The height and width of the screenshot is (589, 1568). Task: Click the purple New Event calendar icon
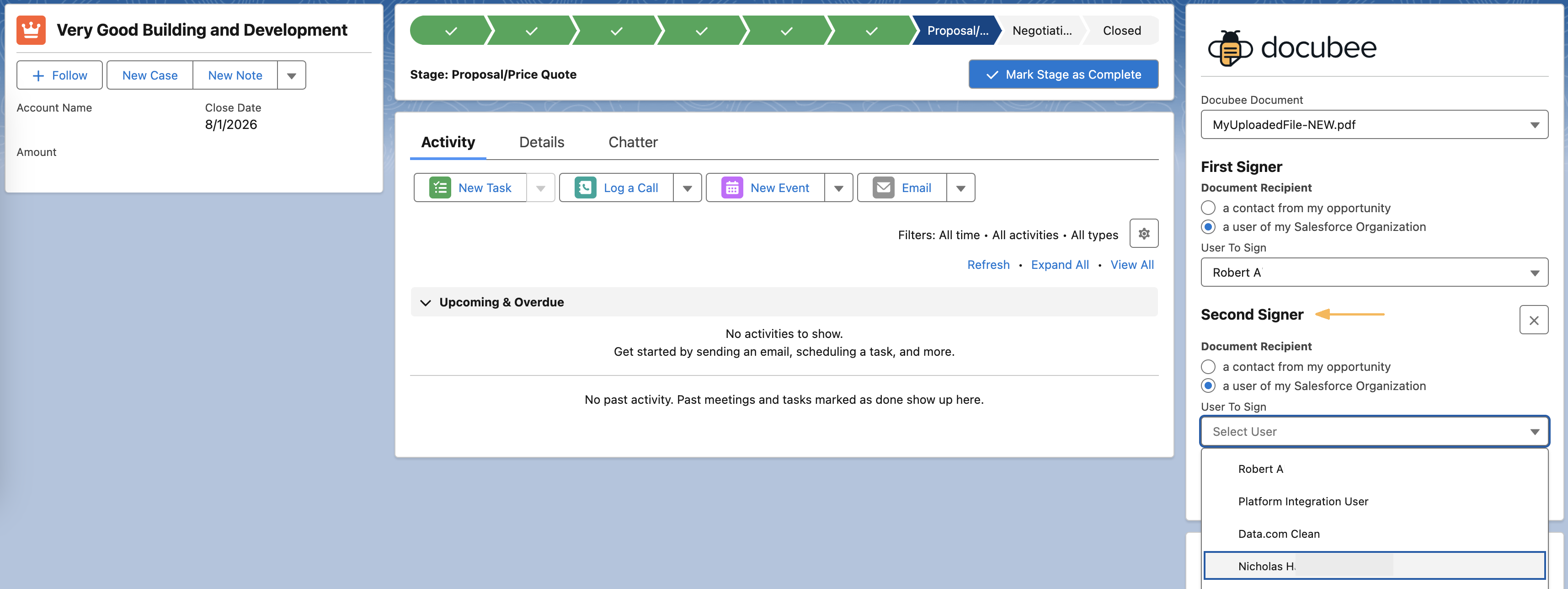tap(731, 187)
